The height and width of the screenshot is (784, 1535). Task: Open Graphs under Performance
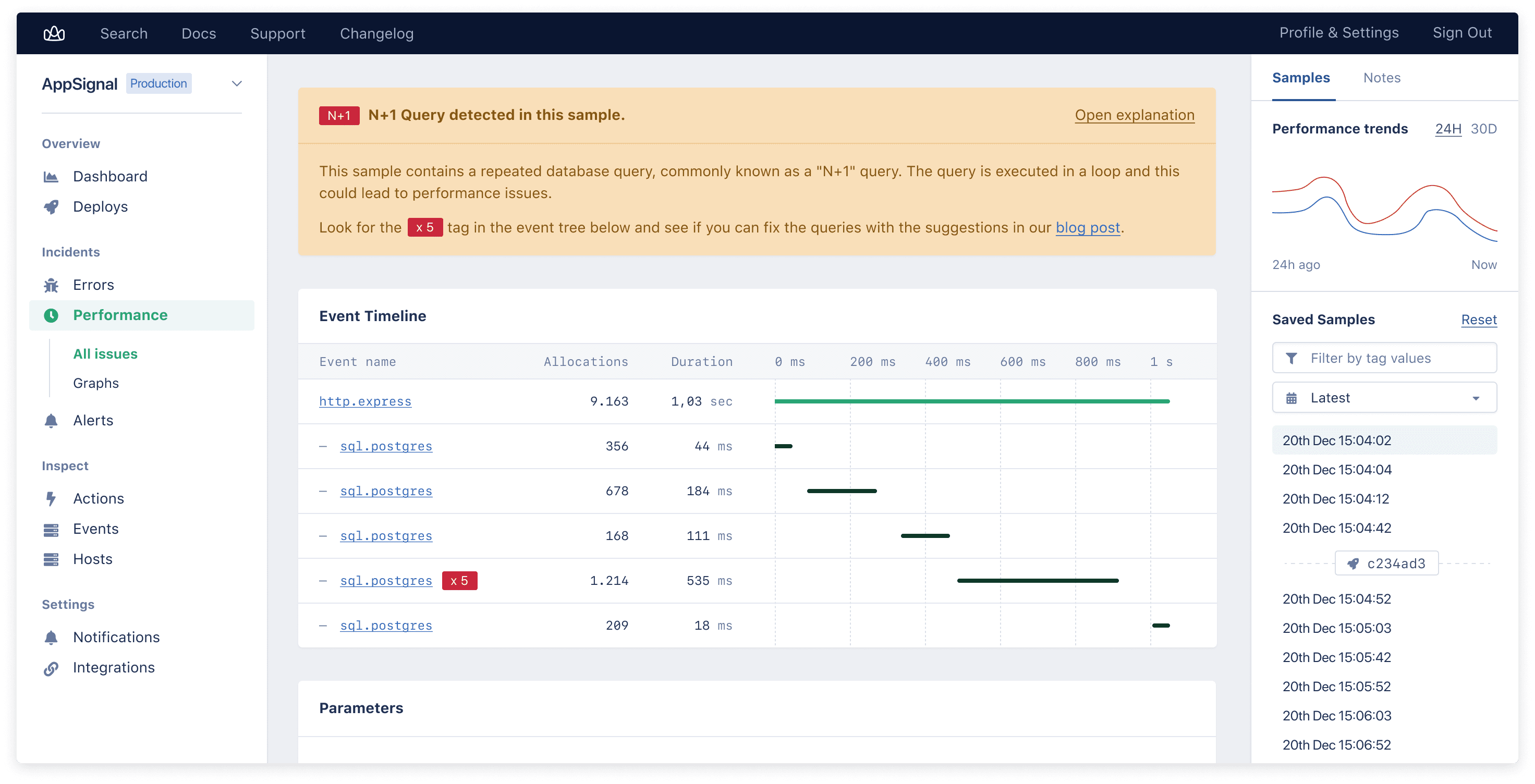click(x=95, y=383)
